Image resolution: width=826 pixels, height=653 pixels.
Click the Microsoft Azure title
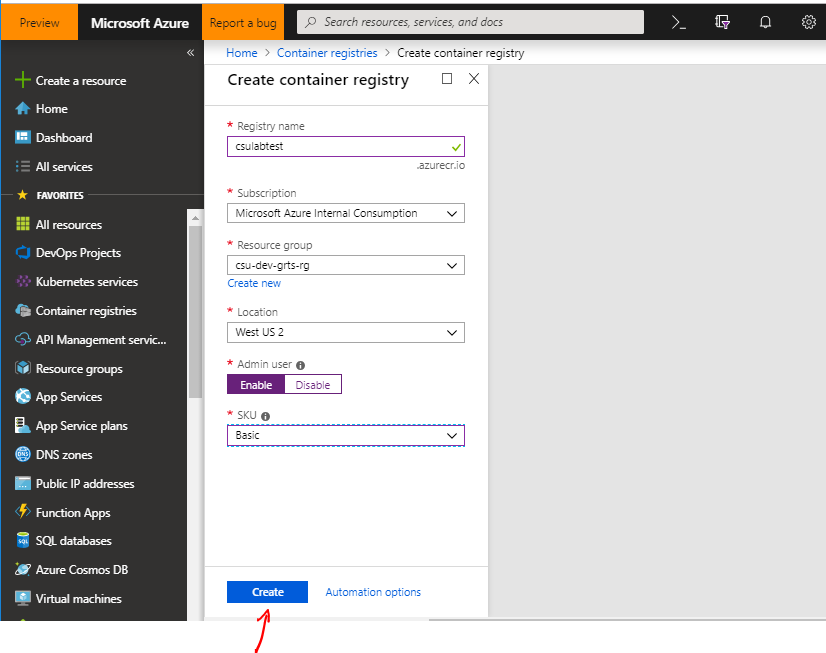tap(140, 23)
